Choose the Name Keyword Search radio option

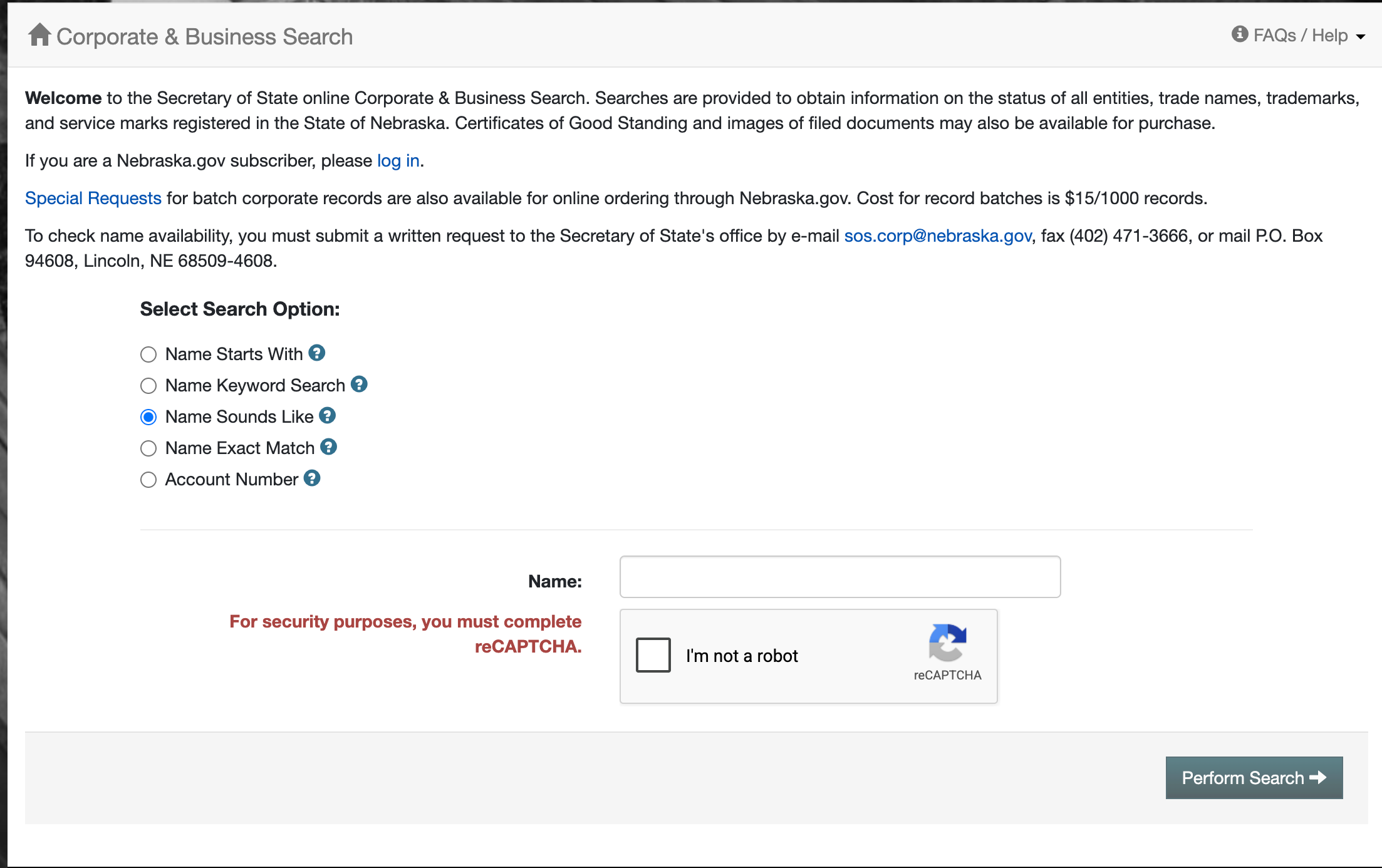coord(148,386)
